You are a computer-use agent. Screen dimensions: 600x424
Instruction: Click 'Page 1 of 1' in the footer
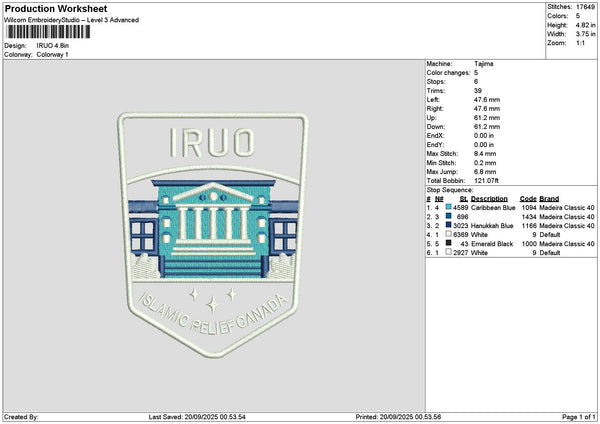579,417
